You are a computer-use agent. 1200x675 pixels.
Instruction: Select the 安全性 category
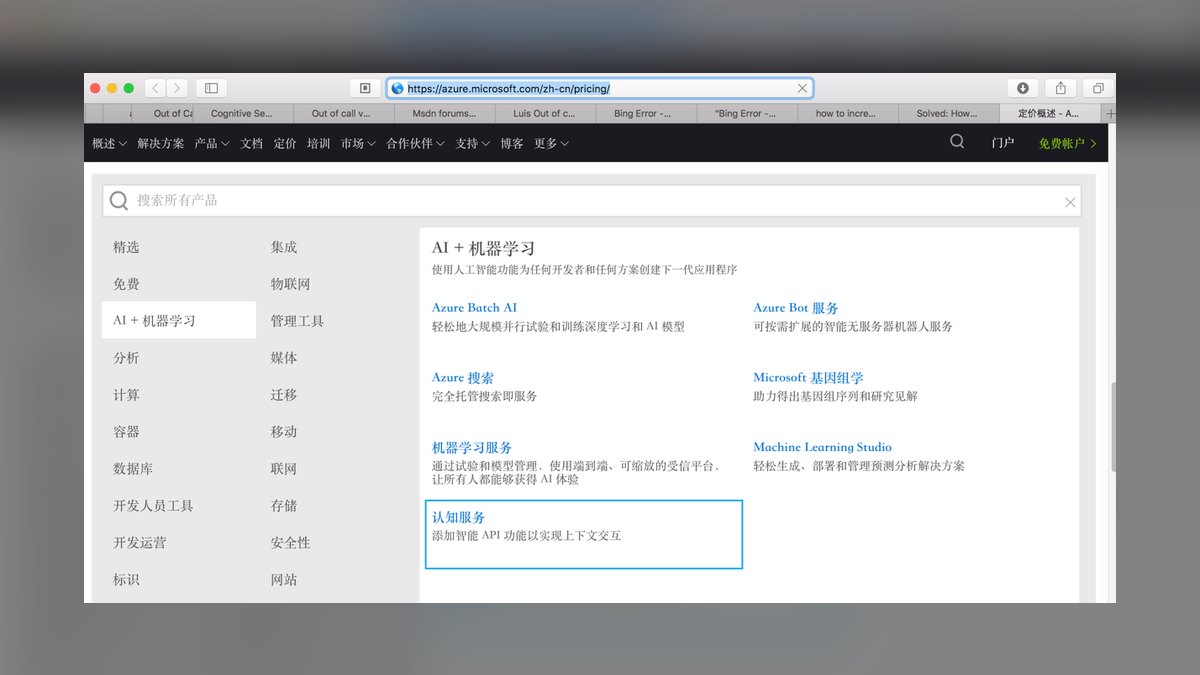click(x=291, y=543)
